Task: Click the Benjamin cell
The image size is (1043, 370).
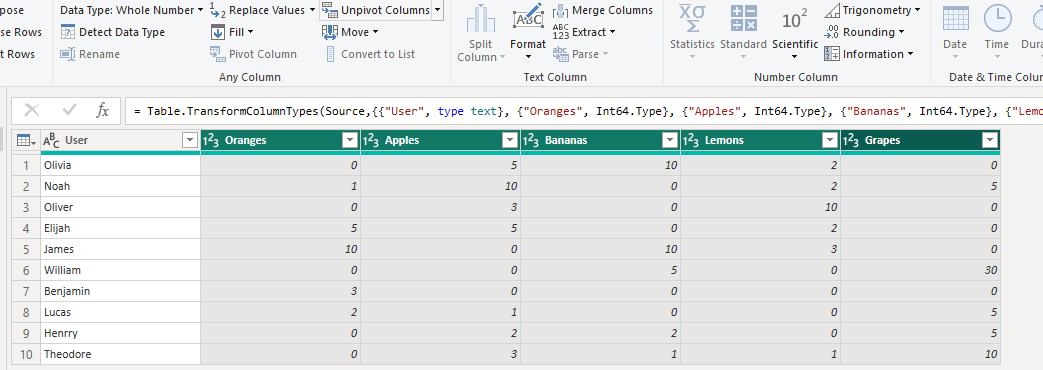Action: (120, 291)
